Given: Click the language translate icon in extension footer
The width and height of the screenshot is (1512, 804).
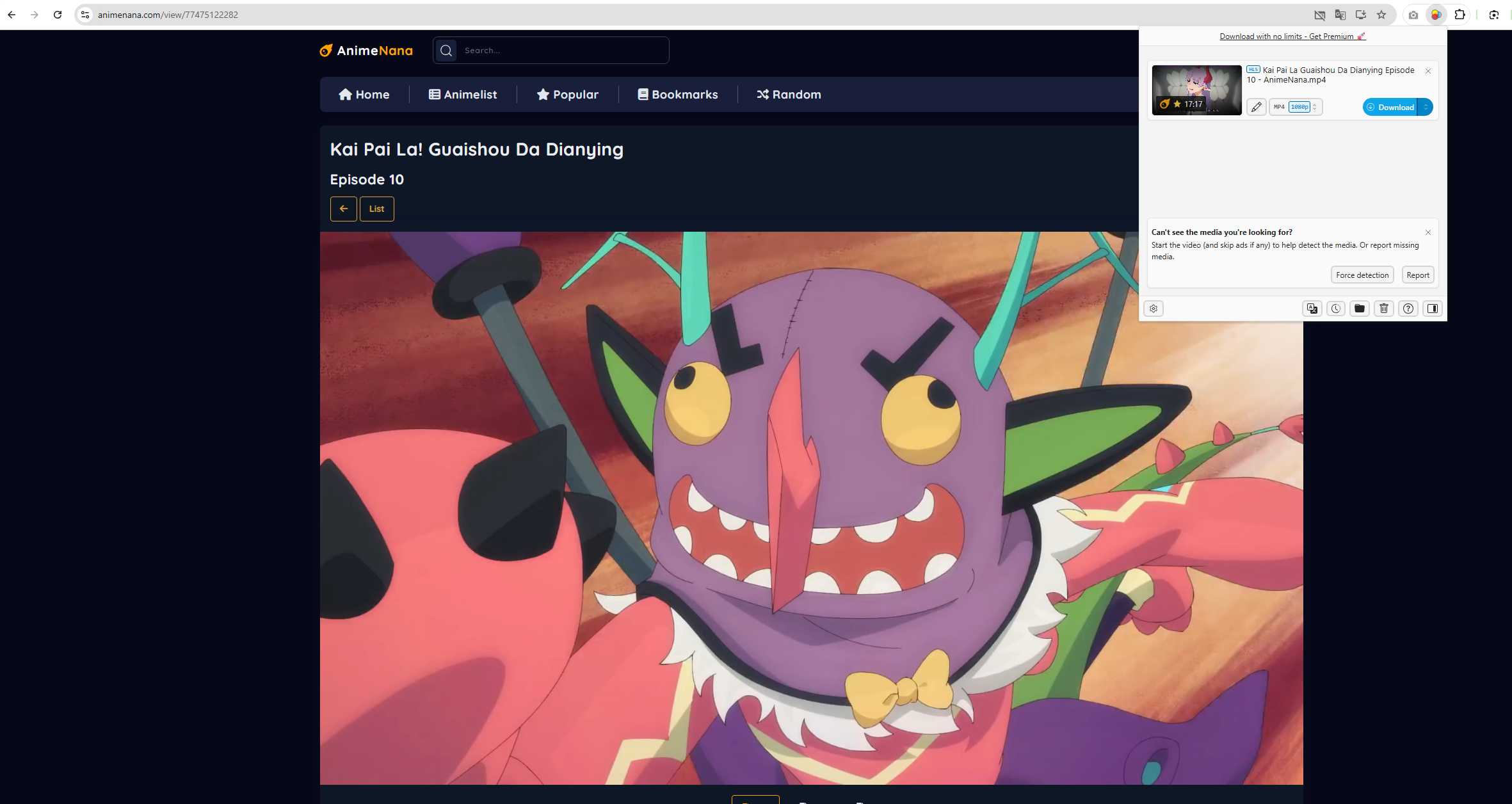Looking at the screenshot, I should coord(1312,309).
